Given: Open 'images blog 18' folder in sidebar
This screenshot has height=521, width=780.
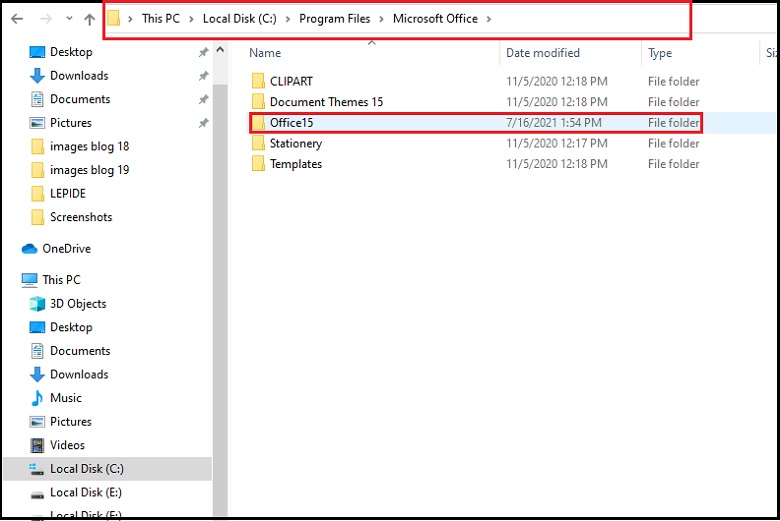Looking at the screenshot, I should coord(89,146).
